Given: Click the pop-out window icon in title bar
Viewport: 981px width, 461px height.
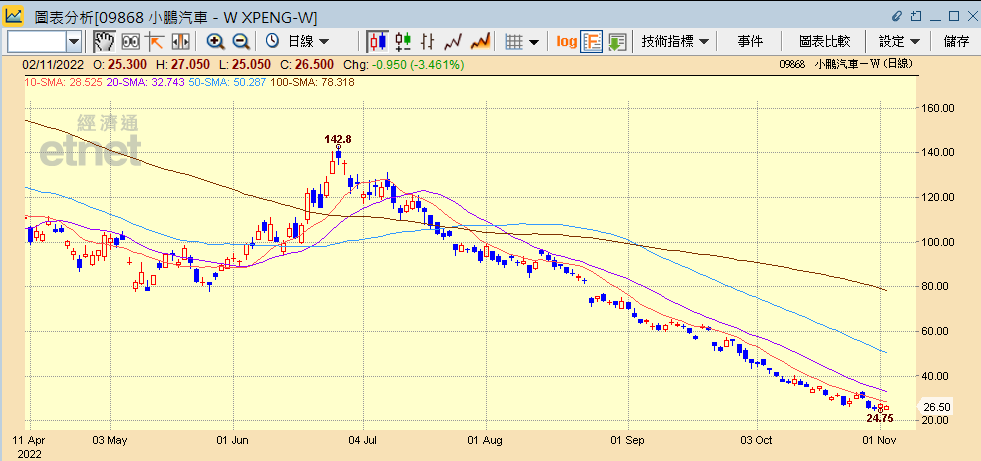Looking at the screenshot, I should pos(916,16).
